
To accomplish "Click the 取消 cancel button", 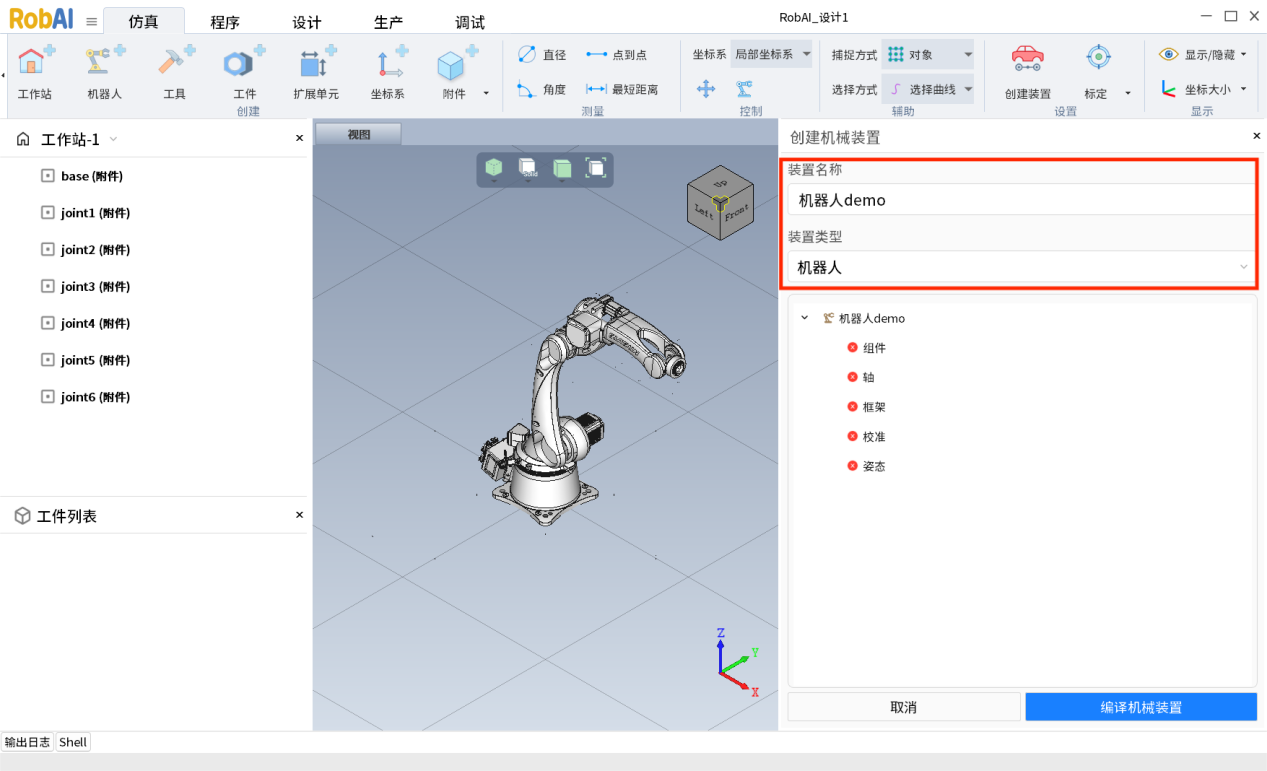I will point(904,707).
